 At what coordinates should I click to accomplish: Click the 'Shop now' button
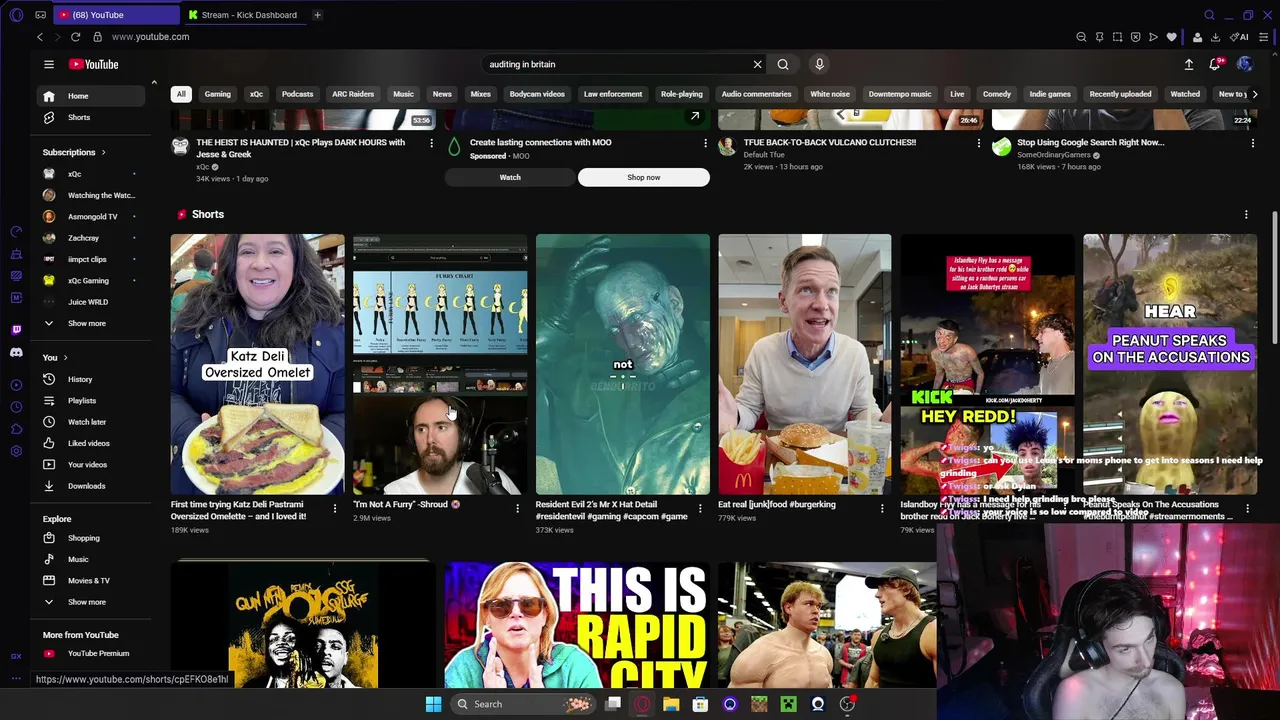pyautogui.click(x=644, y=177)
